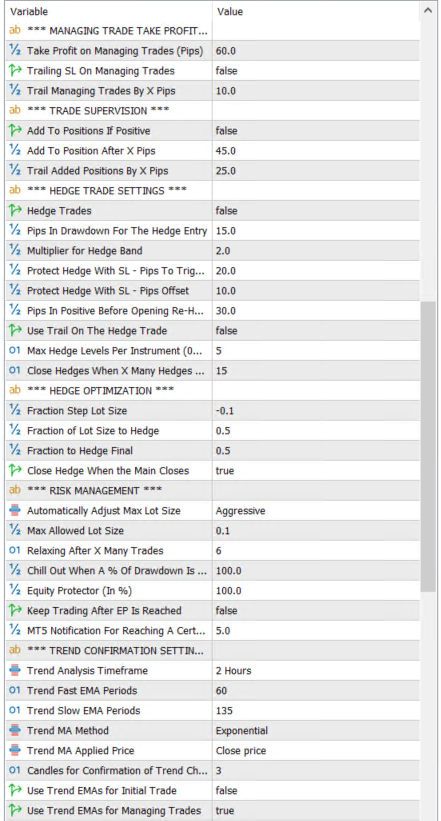Viewport: 441px width, 821px height.
Task: Click the string icon beside RISK MANAGEMENT header
Action: click(15, 491)
